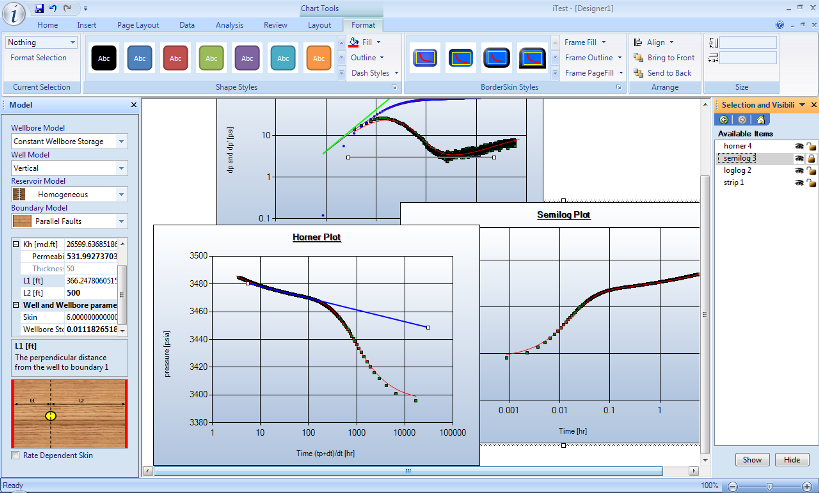
Task: Click the home icon in Selection pane
Action: pos(760,120)
